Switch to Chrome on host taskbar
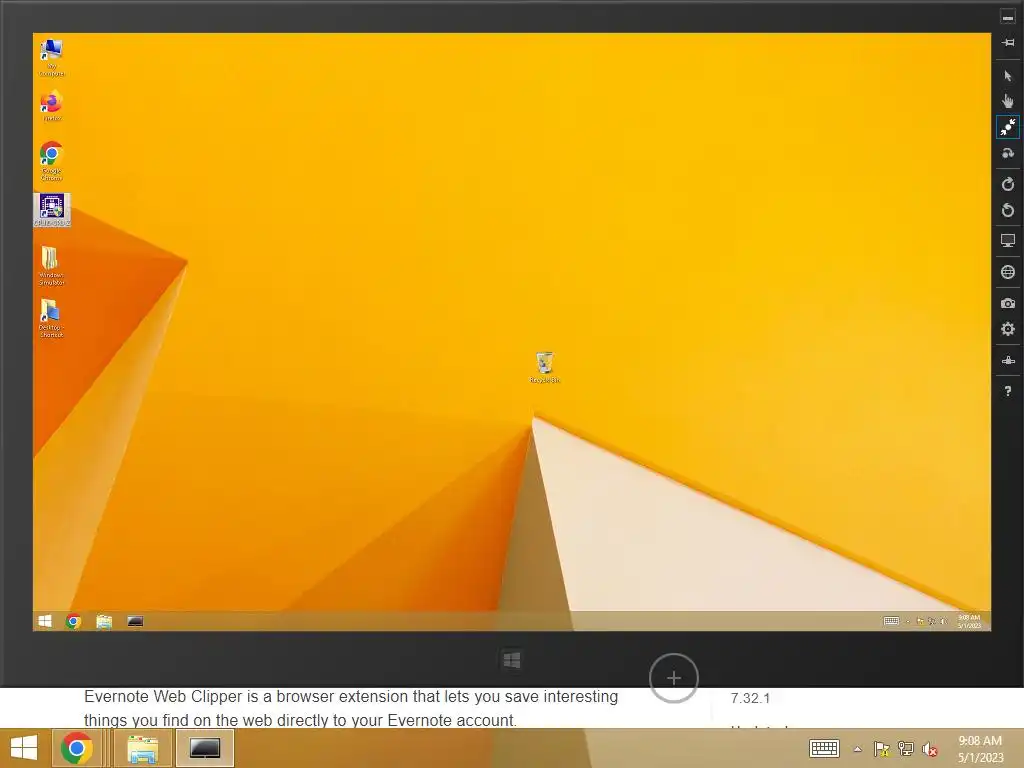Viewport: 1024px width, 768px height. [76, 748]
